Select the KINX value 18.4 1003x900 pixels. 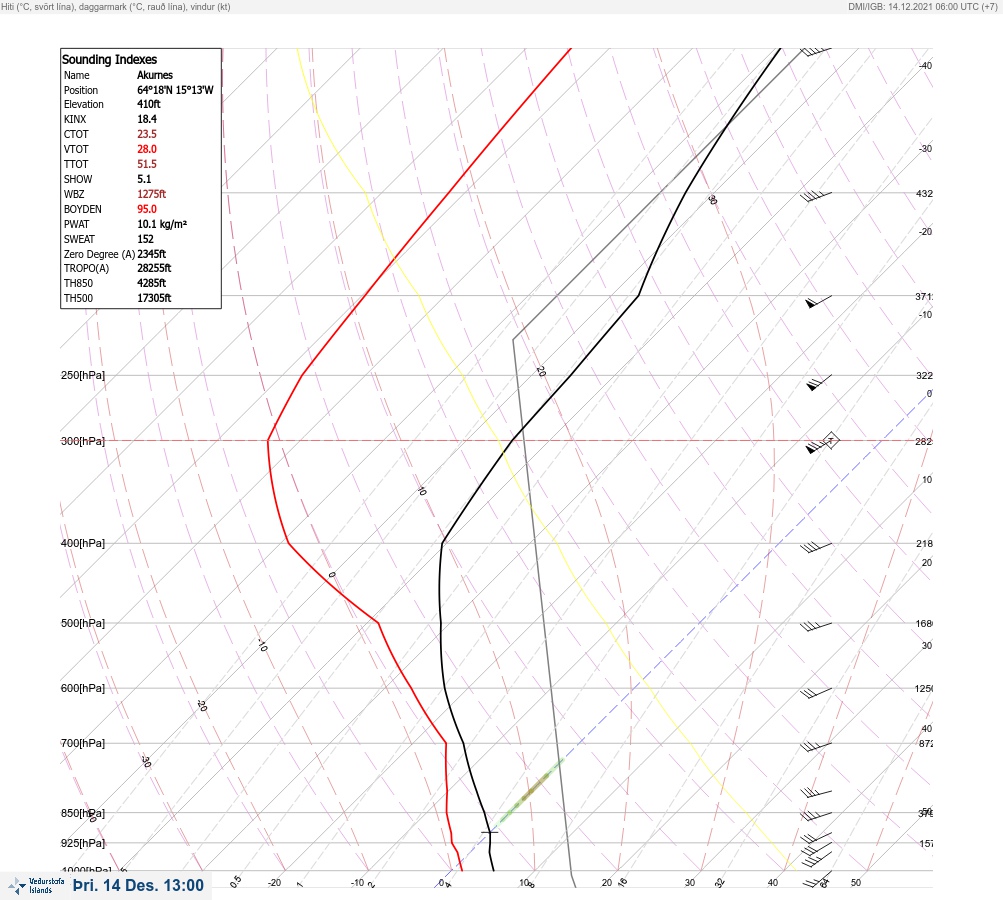(146, 119)
